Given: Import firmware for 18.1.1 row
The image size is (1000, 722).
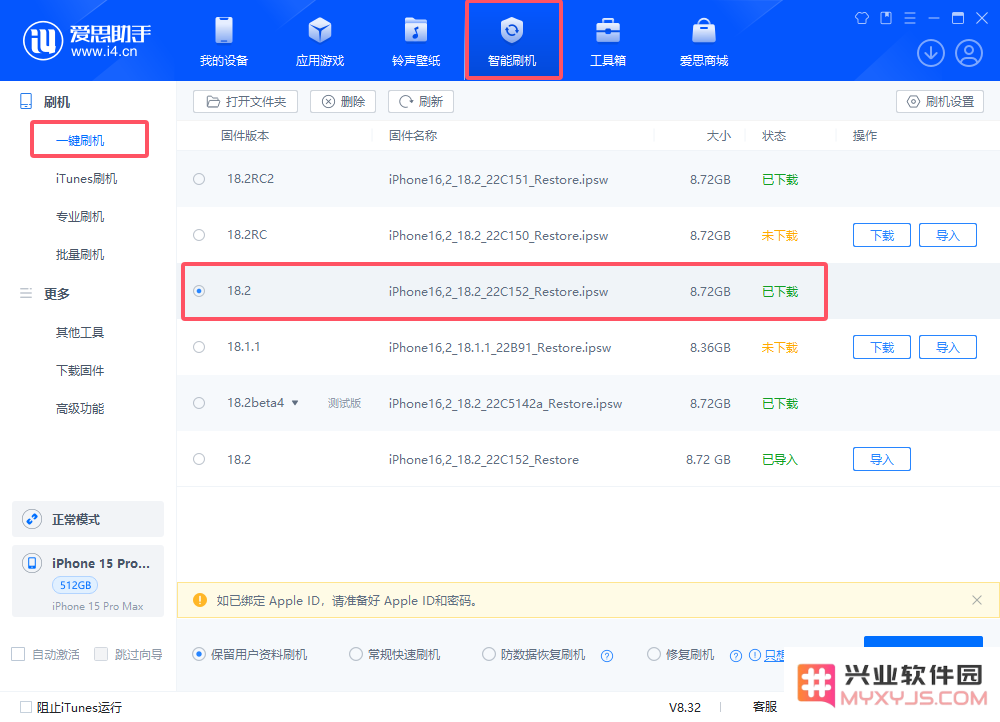Looking at the screenshot, I should tap(948, 347).
